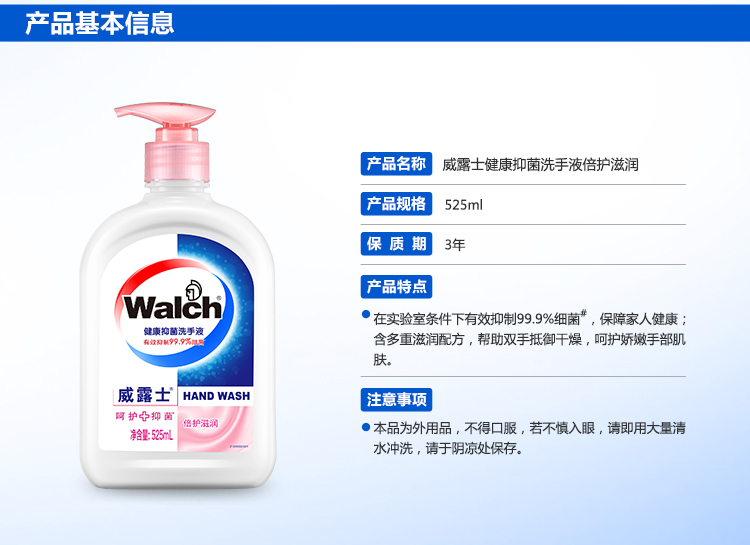Click the 产品名称 blue label

pos(396,164)
